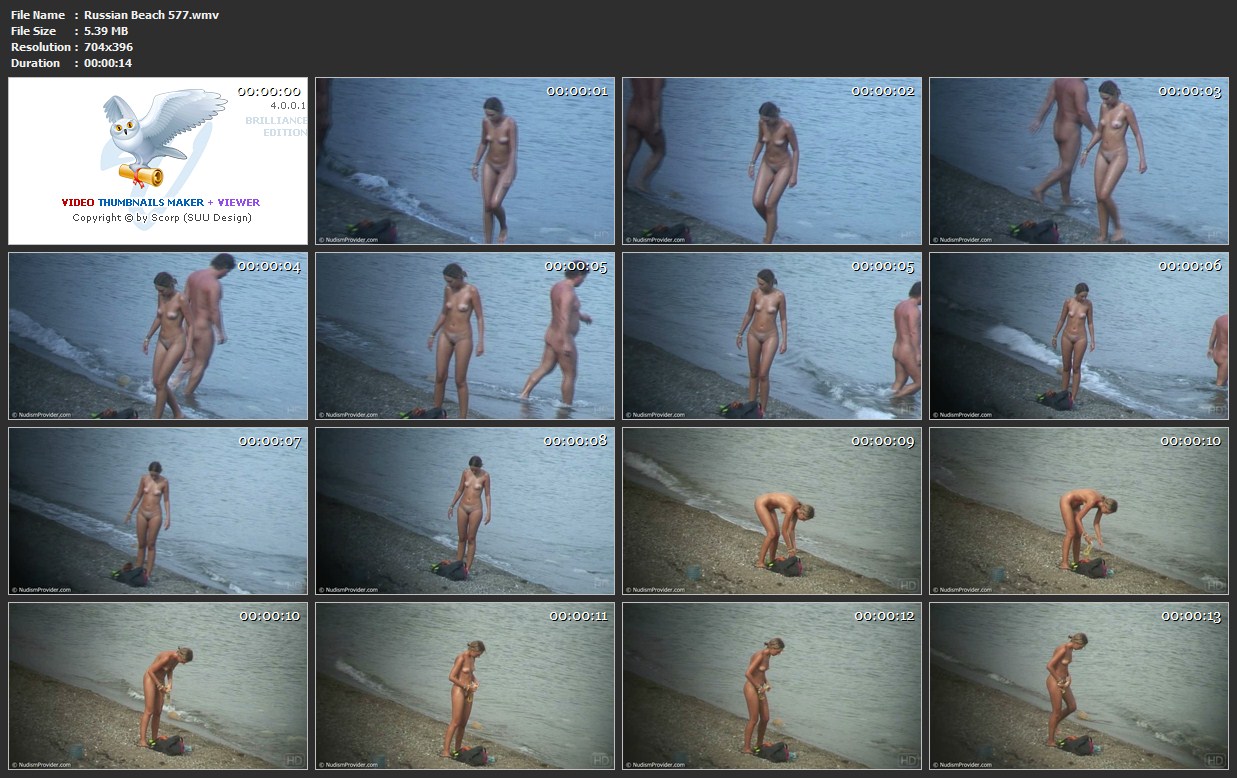Open the thumbnail at timestamp 00:00:01
The height and width of the screenshot is (778, 1237).
465,161
